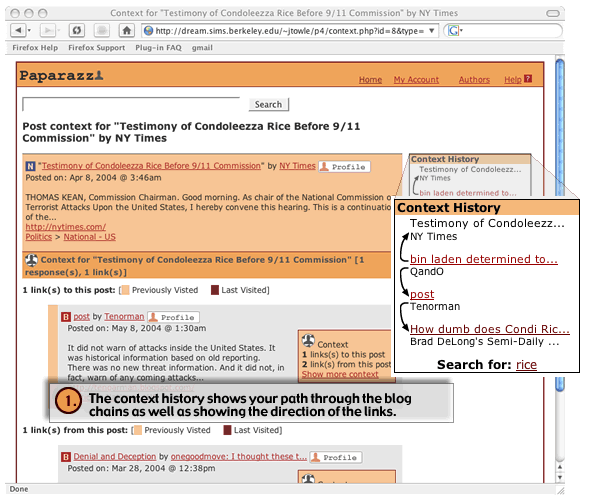Follow the http://nytimes.com/ link
The image size is (608, 498).
pyautogui.click(x=66, y=227)
